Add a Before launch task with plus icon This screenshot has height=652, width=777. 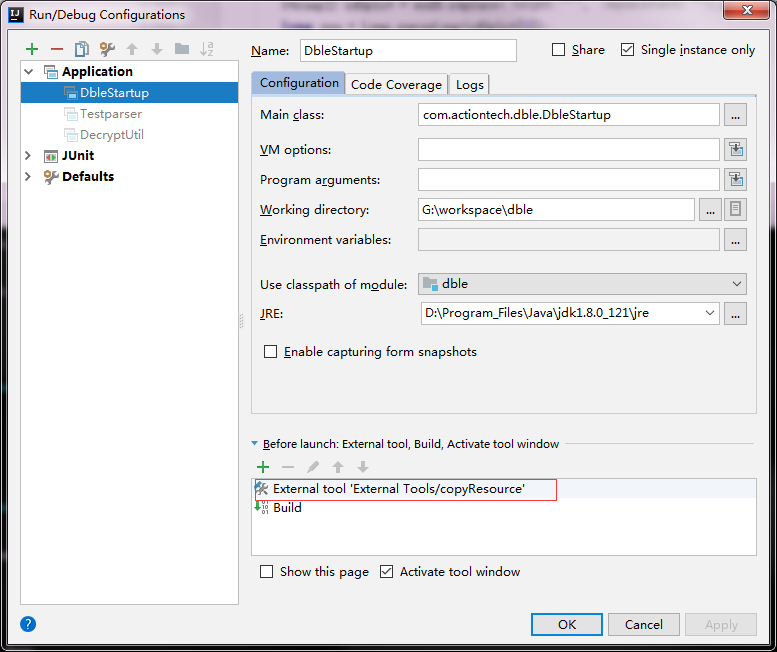point(263,467)
